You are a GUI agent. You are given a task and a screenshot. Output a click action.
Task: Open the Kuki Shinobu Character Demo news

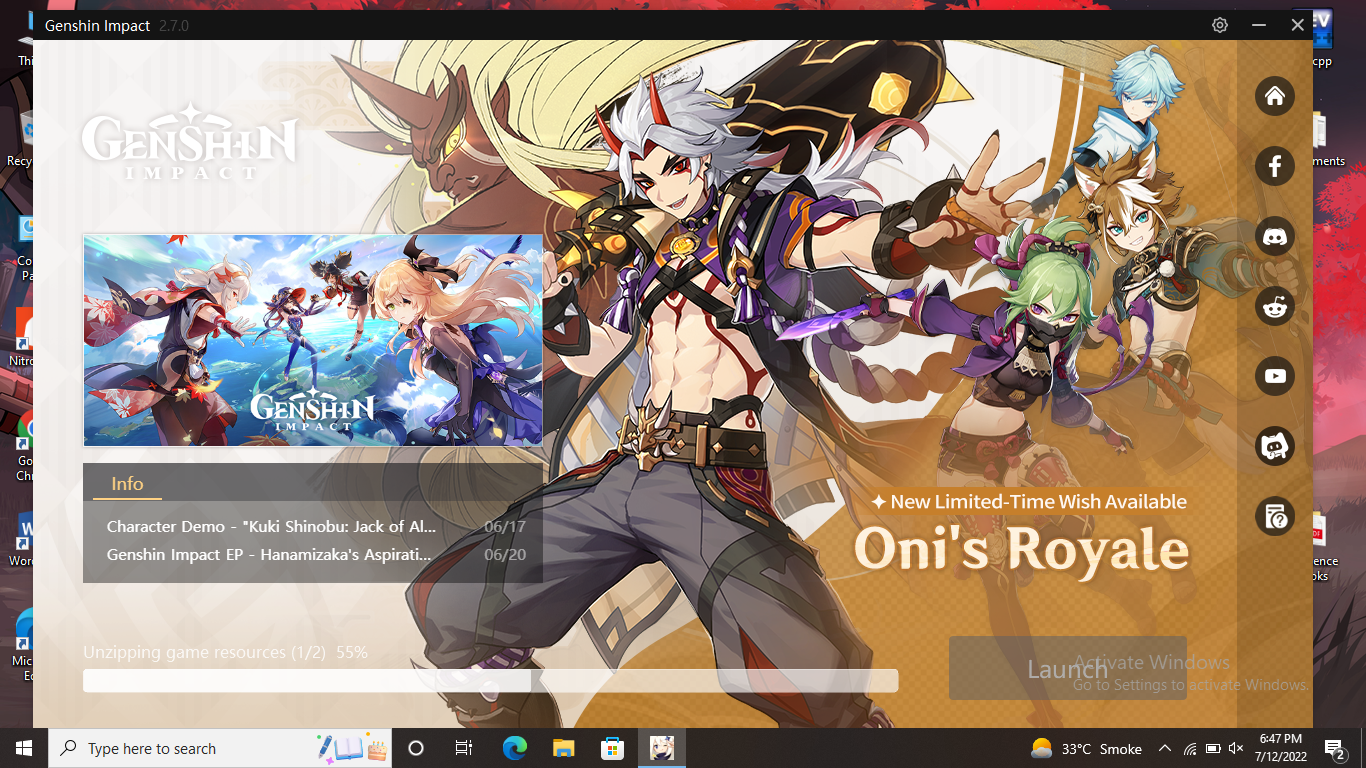coord(270,527)
